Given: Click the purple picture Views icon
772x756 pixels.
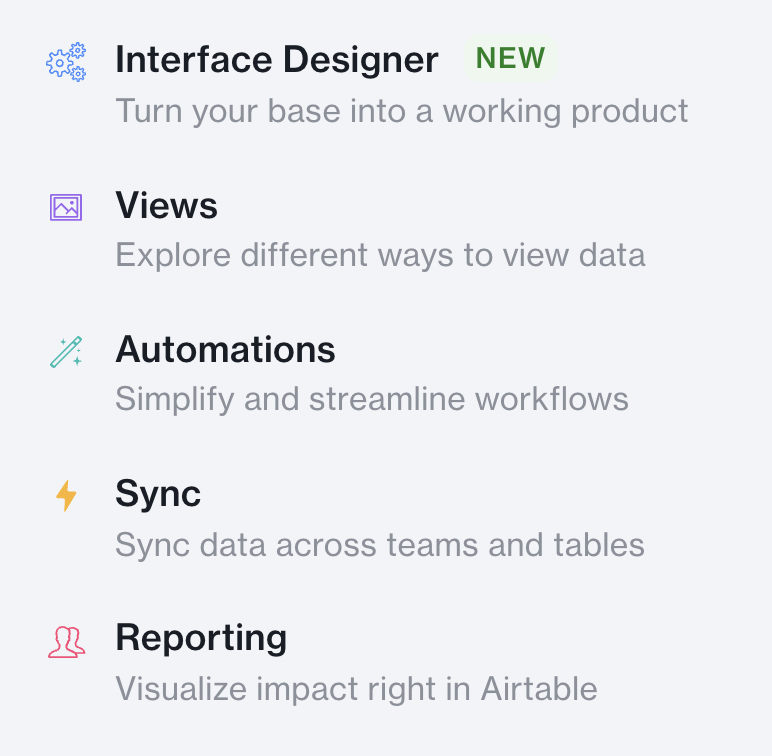Looking at the screenshot, I should pos(66,207).
